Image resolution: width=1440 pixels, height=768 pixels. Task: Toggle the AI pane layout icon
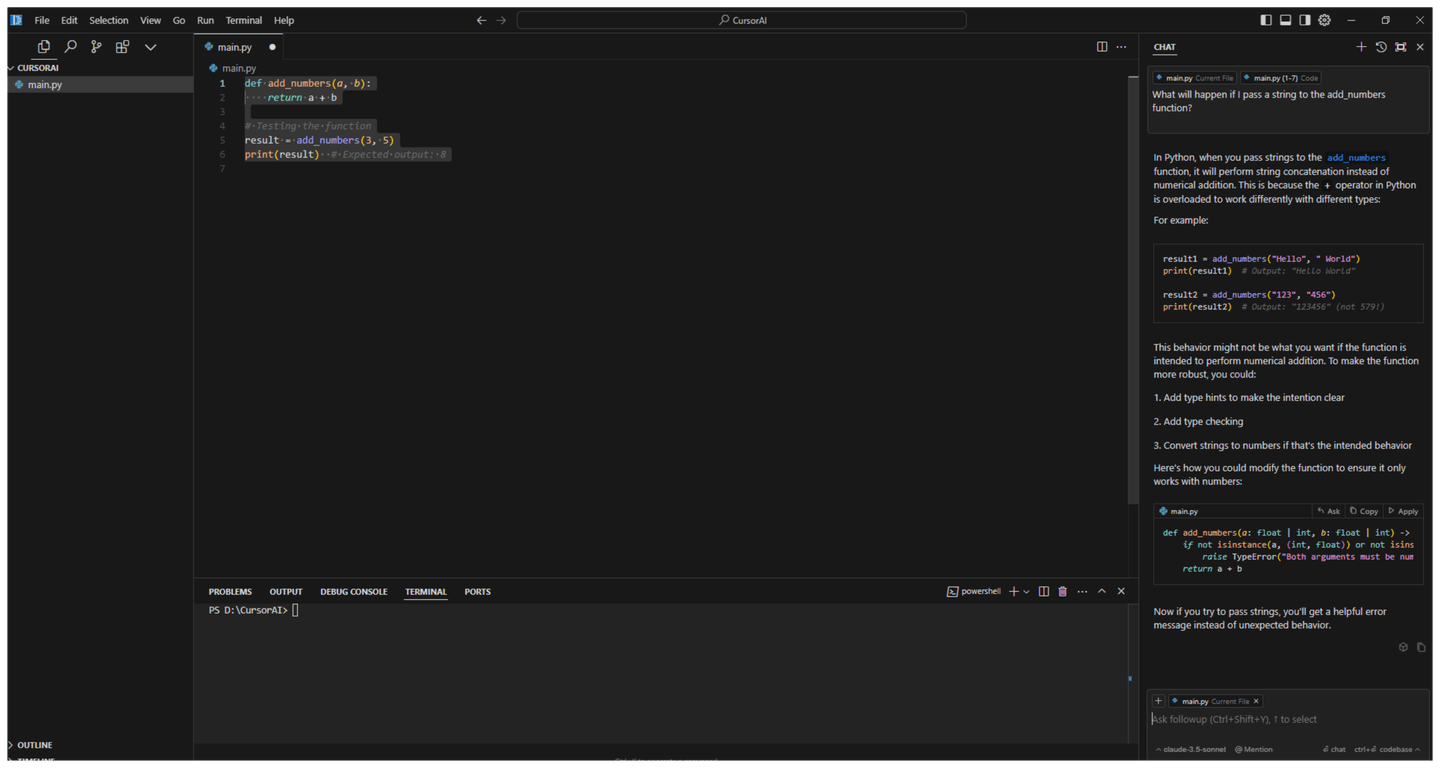click(x=1305, y=20)
